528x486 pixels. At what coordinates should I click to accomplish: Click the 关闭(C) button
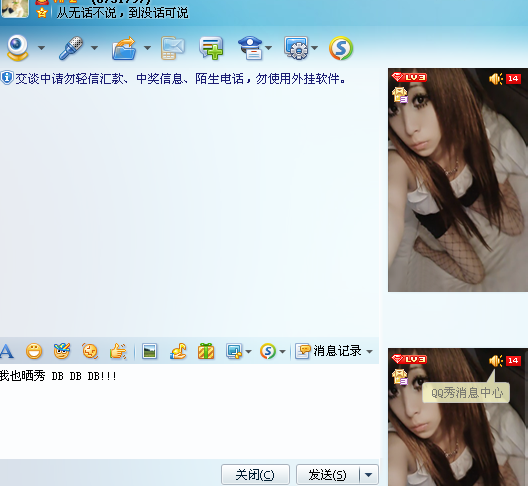point(255,475)
